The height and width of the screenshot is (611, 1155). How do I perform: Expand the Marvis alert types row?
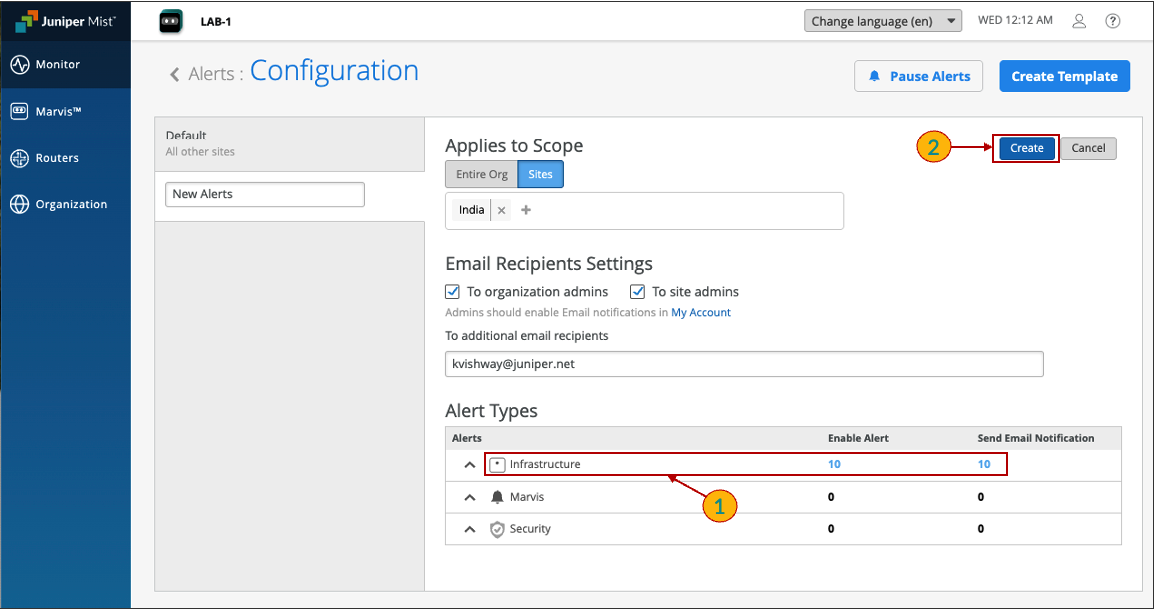click(x=470, y=497)
